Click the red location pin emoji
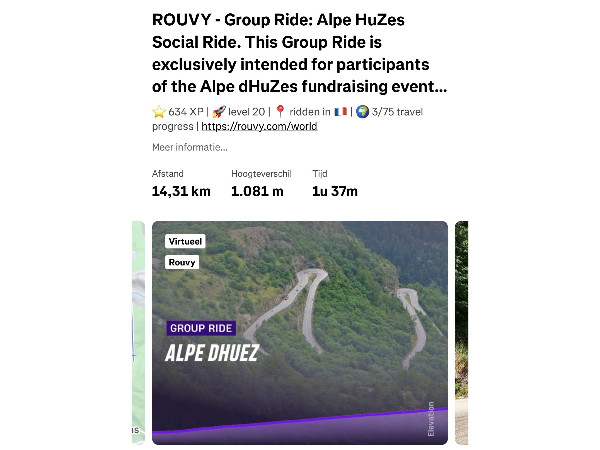600x450 pixels. click(x=280, y=112)
